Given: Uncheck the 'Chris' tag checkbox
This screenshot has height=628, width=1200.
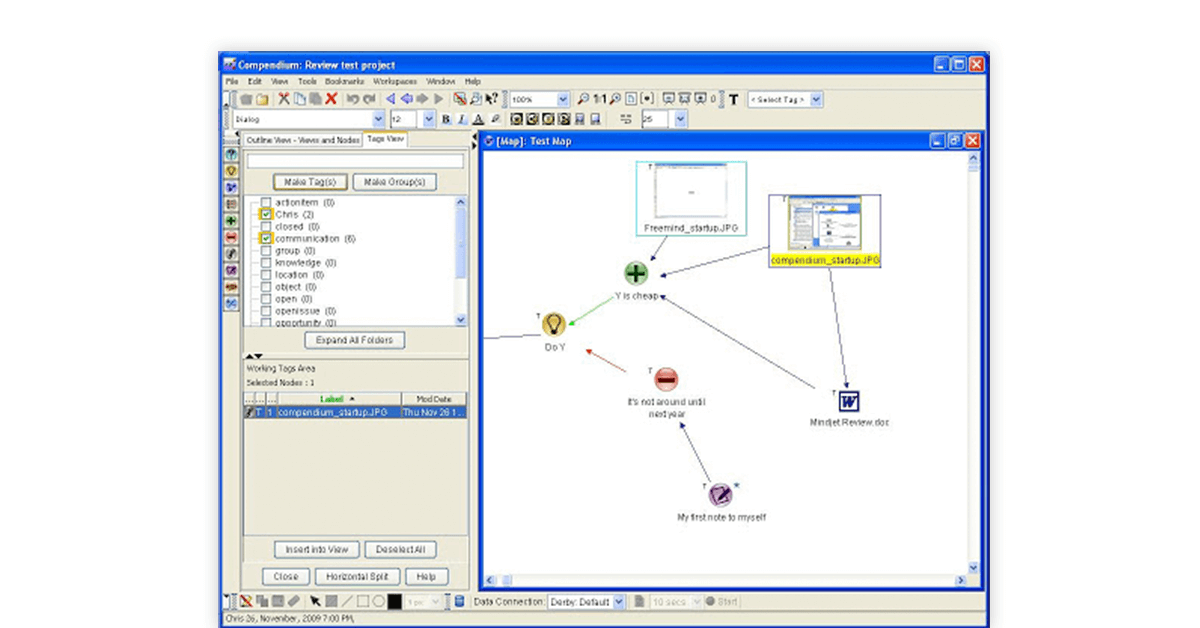Looking at the screenshot, I should [x=265, y=214].
